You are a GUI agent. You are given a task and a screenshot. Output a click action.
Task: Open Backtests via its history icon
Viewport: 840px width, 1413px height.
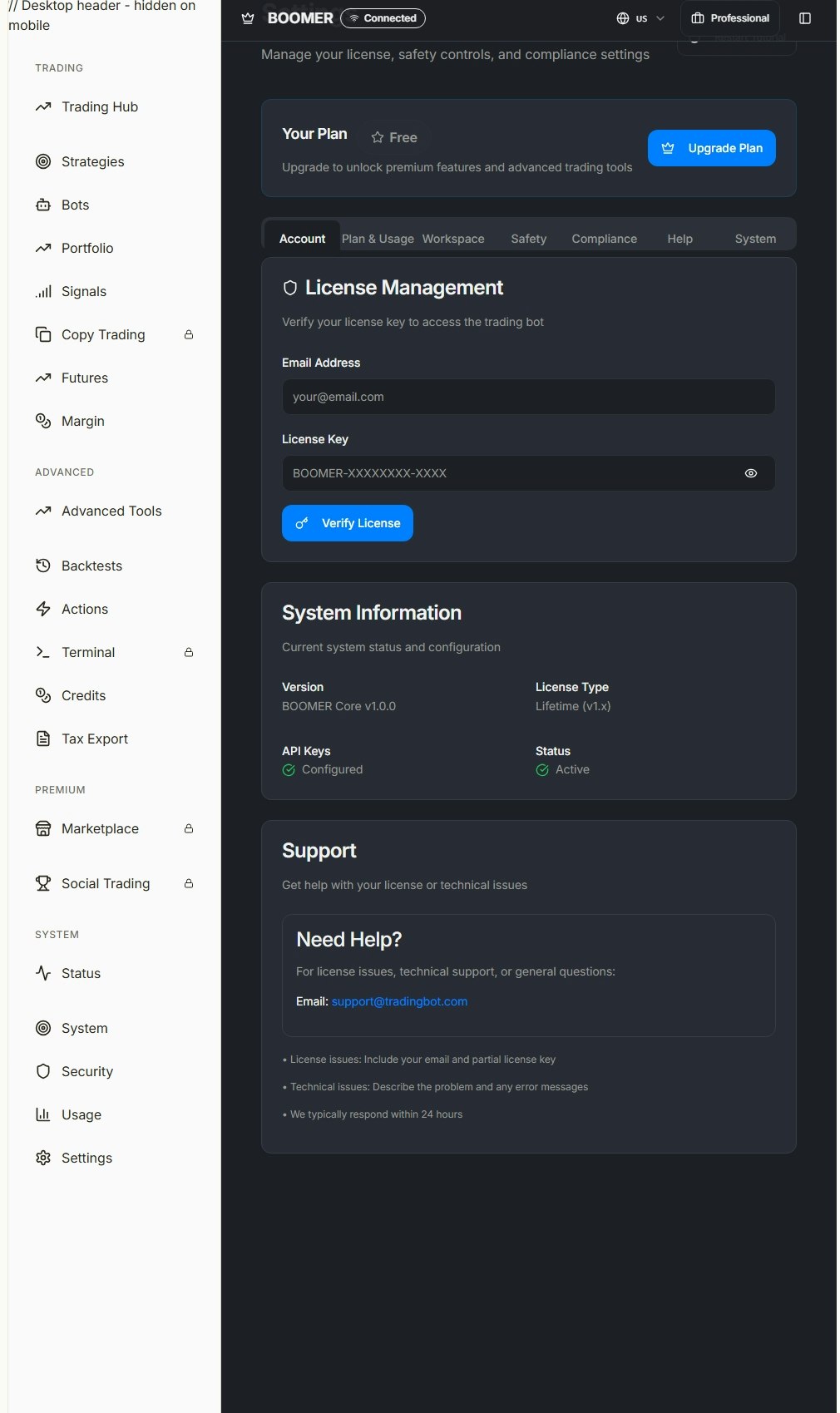pyautogui.click(x=43, y=566)
